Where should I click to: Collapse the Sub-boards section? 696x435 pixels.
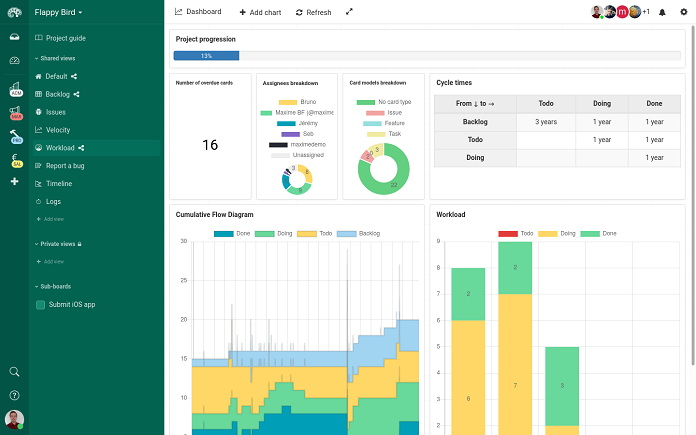(x=53, y=286)
